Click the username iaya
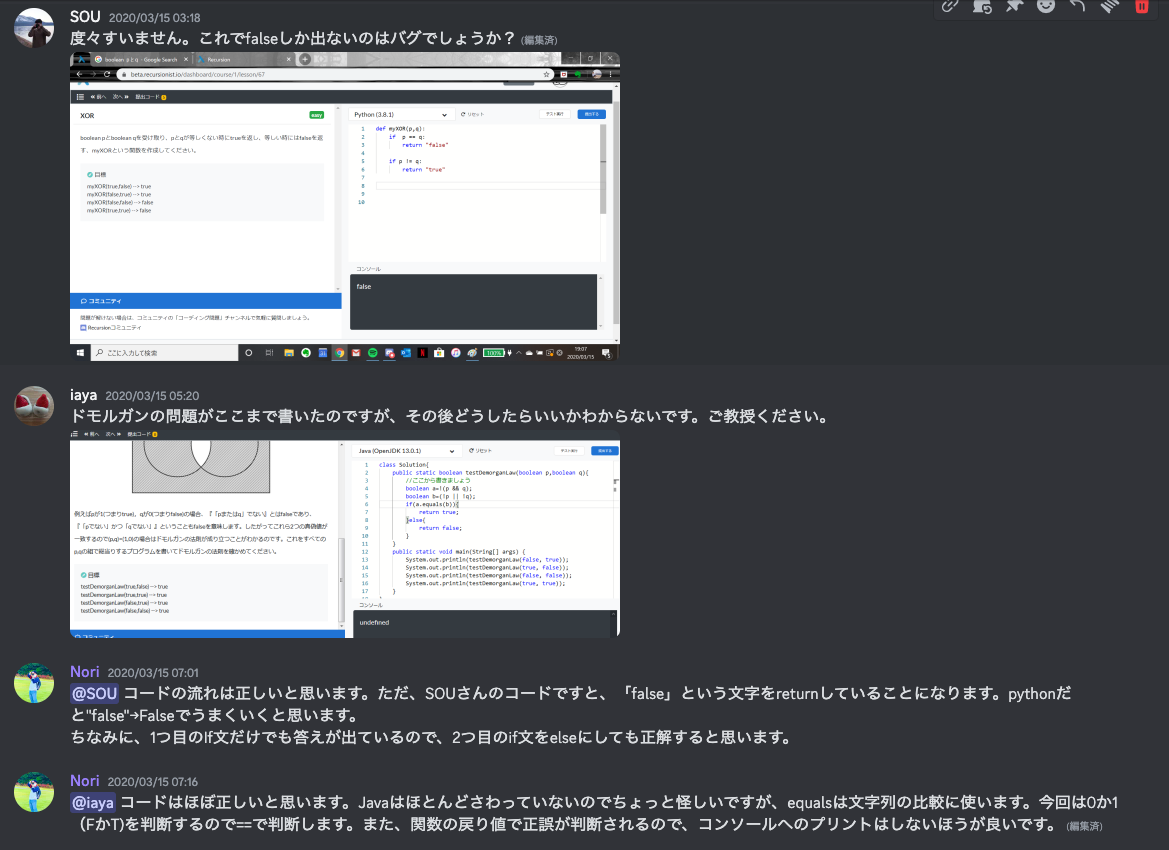 tap(84, 395)
